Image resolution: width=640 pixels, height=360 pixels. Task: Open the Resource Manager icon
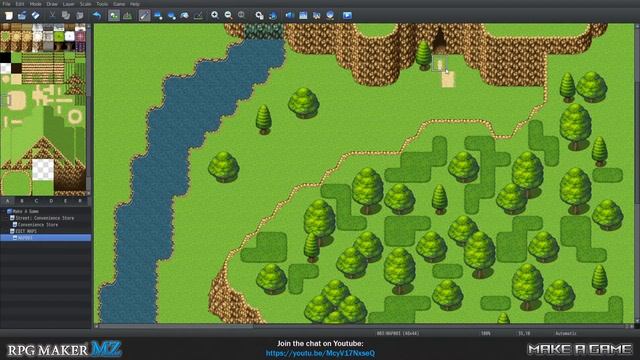(330, 16)
